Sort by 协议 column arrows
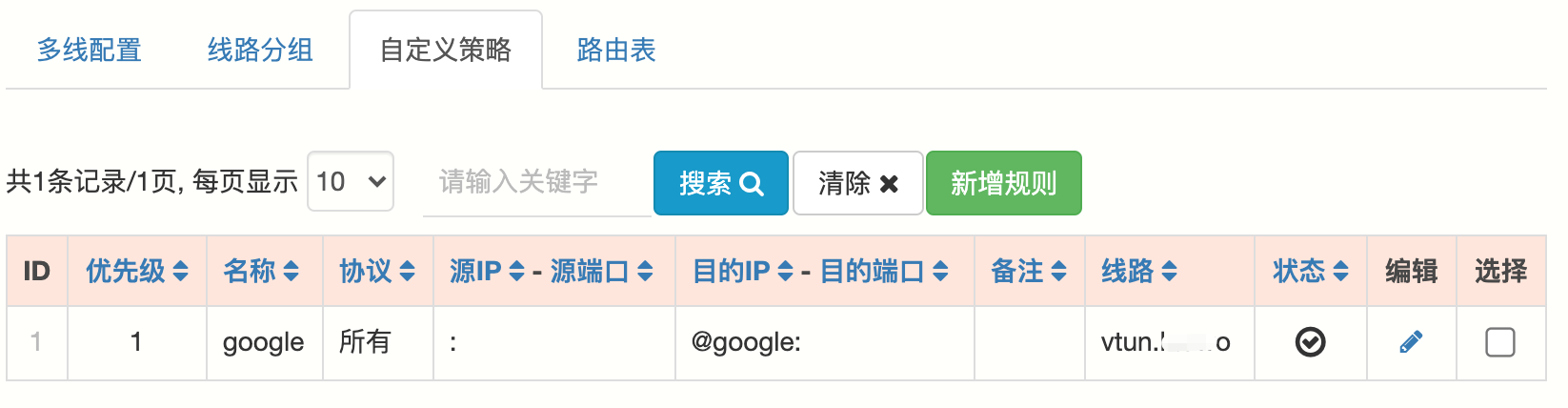 408,272
